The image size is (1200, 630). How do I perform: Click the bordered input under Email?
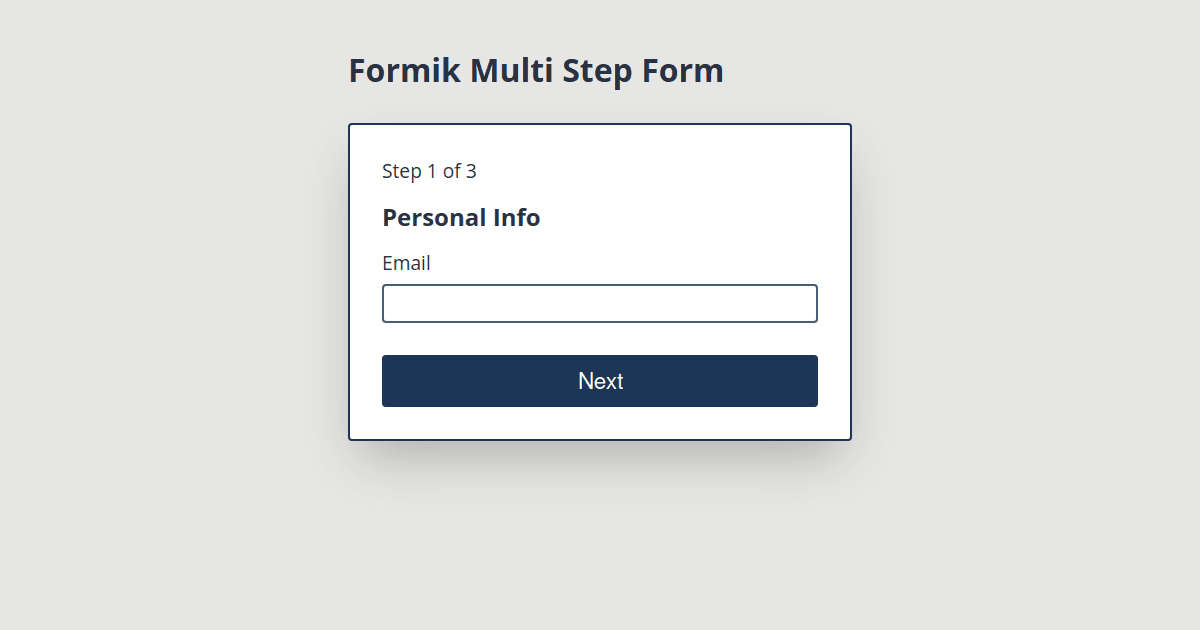click(x=600, y=303)
